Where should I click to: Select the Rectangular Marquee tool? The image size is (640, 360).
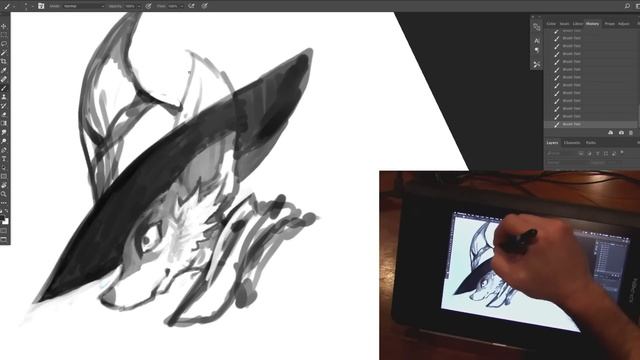[x=4, y=35]
